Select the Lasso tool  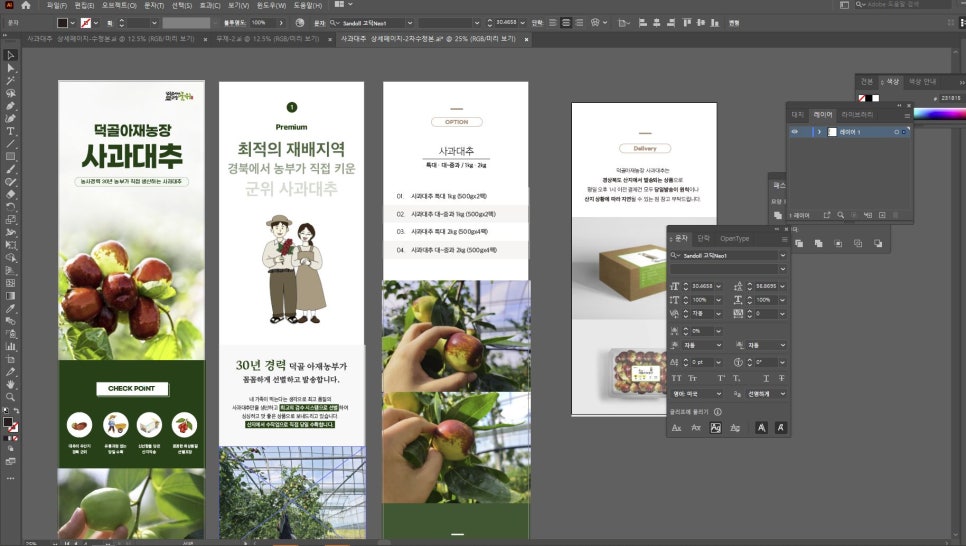point(10,93)
